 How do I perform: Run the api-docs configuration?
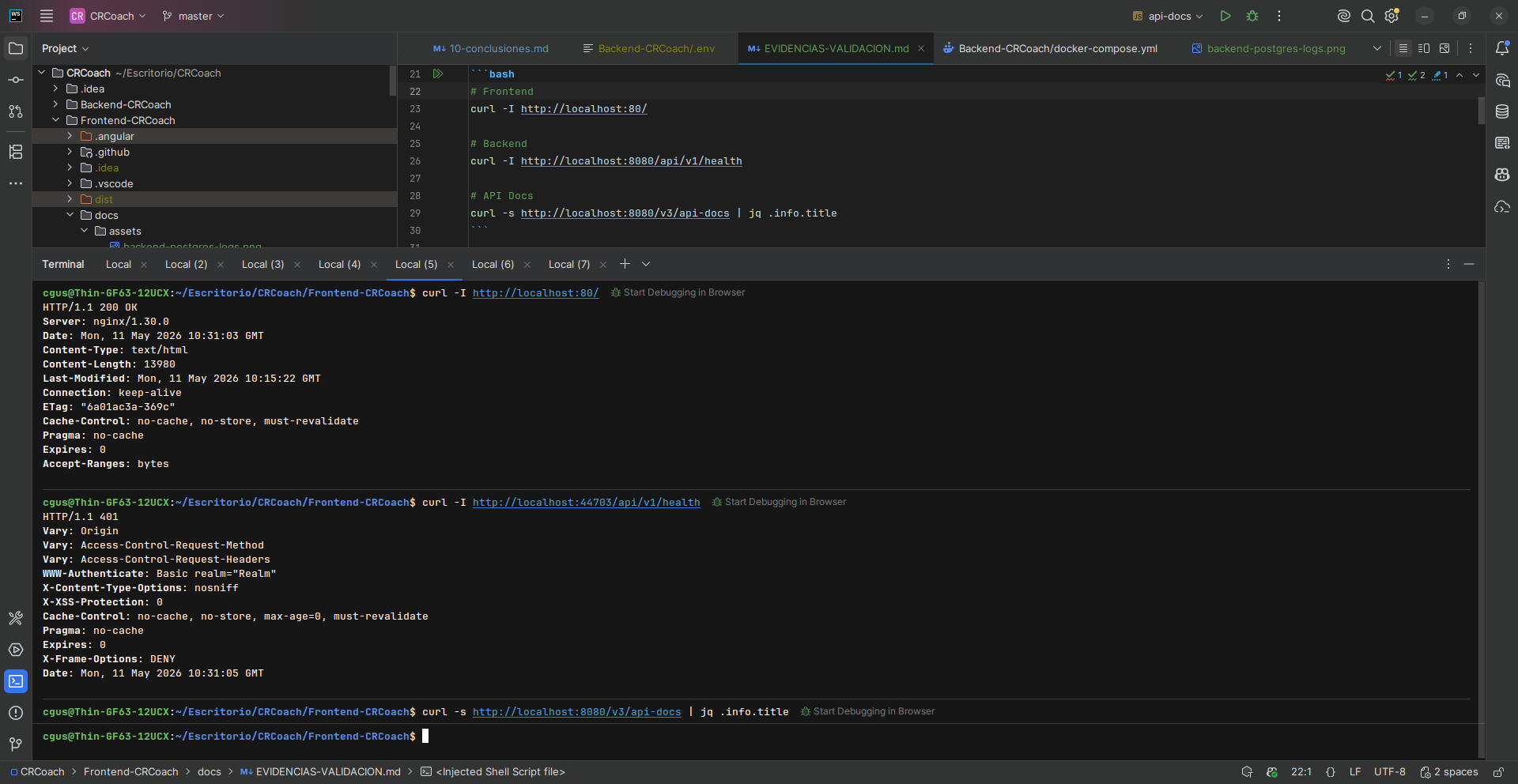pos(1225,16)
